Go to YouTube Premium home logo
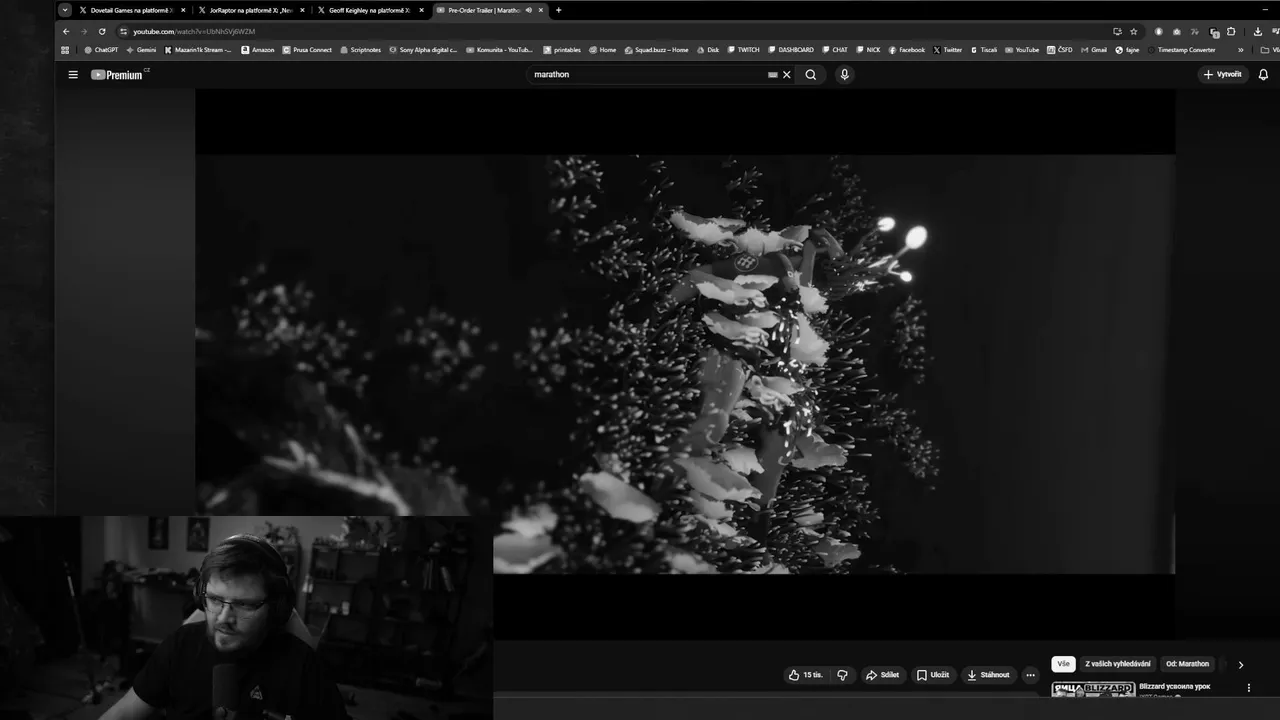 [x=118, y=75]
